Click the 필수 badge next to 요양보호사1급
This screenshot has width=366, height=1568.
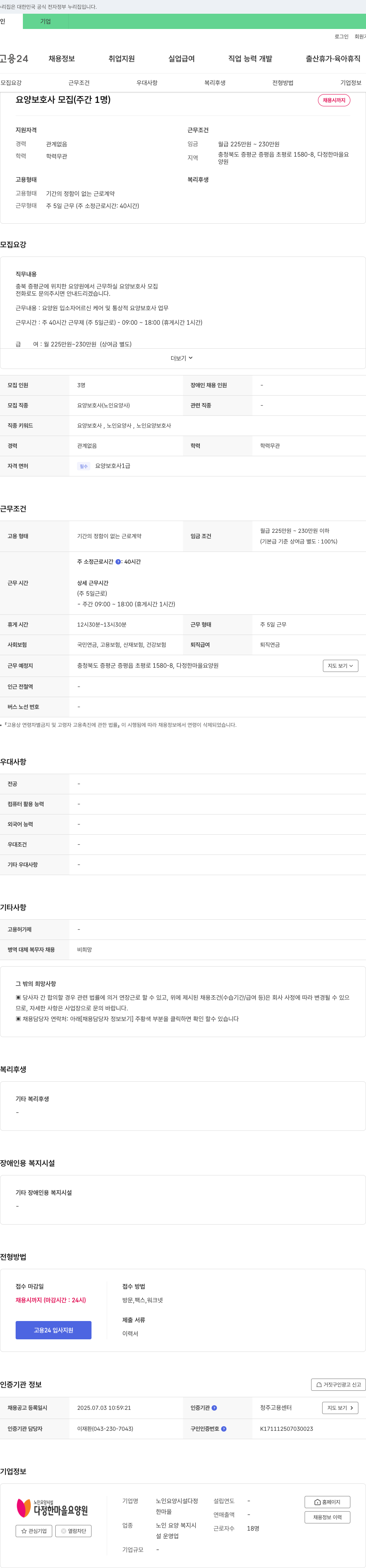(84, 466)
